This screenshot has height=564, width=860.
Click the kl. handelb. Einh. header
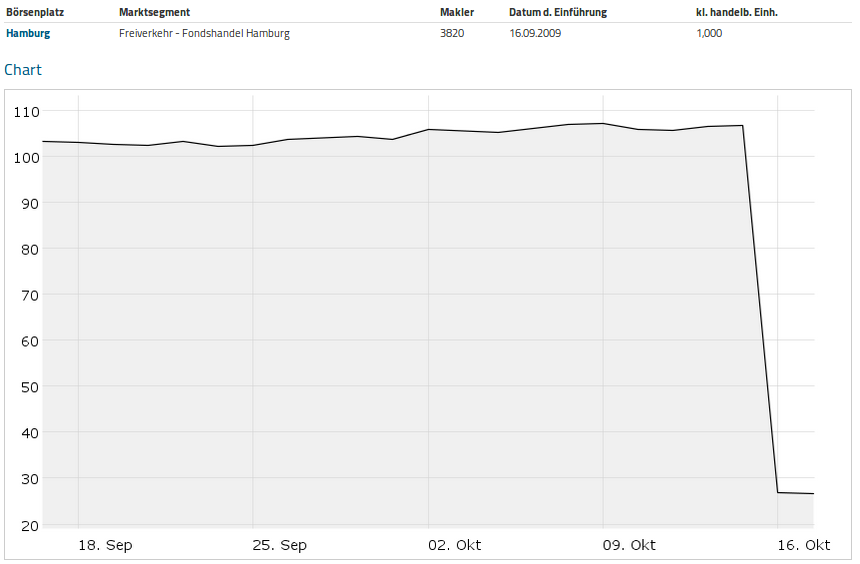click(736, 12)
